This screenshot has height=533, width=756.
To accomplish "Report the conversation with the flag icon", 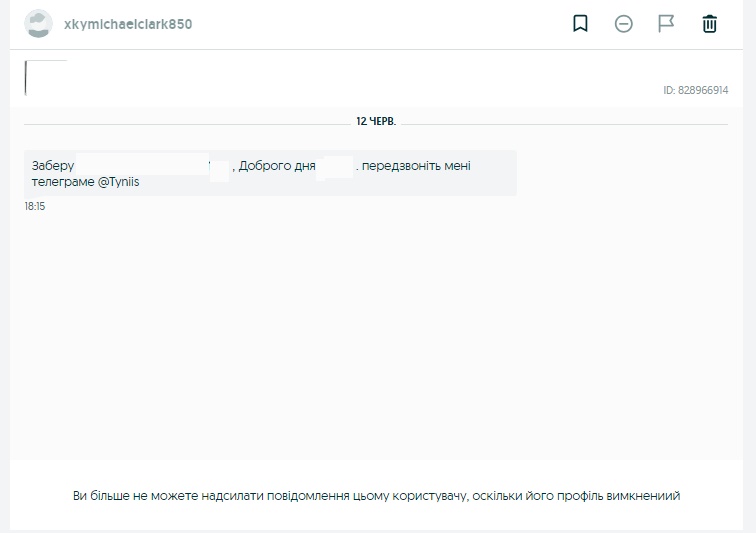I will [666, 24].
